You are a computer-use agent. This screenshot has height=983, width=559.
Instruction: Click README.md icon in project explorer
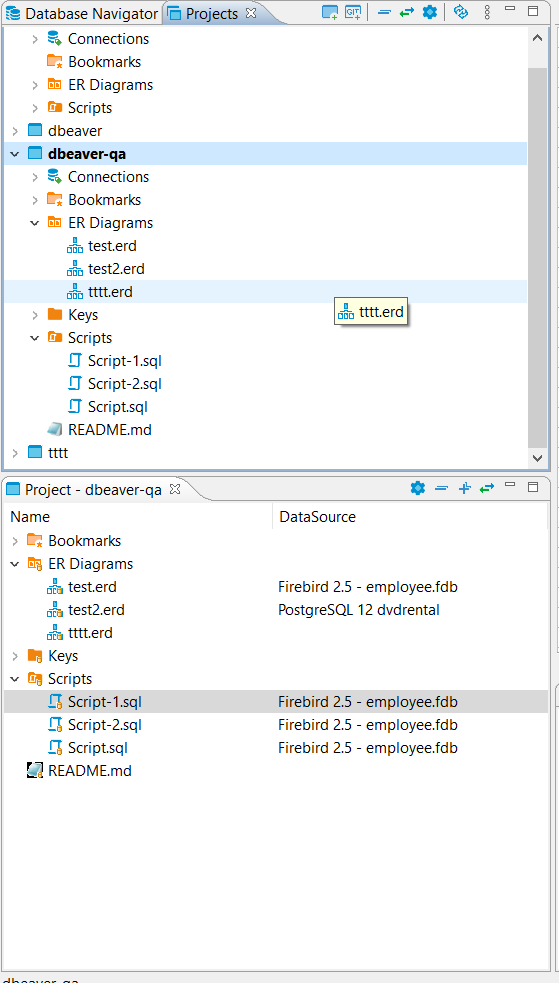pyautogui.click(x=35, y=770)
